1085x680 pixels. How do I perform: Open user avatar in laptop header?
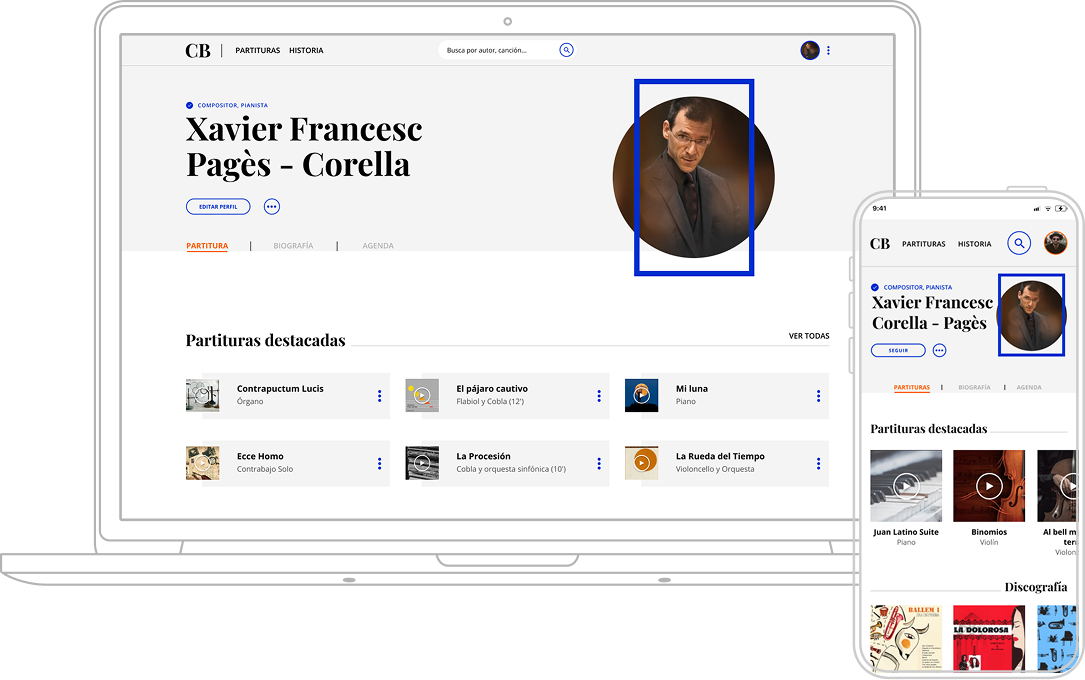(x=810, y=50)
